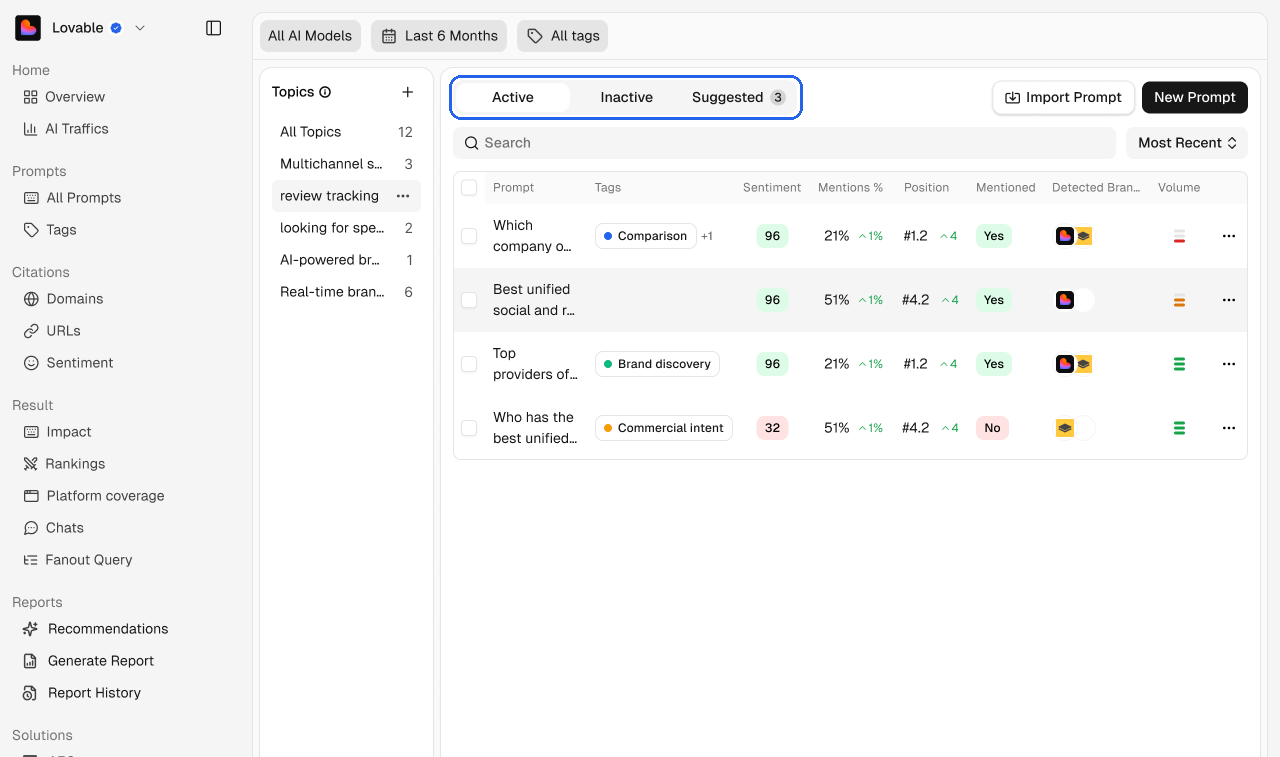Image resolution: width=1280 pixels, height=757 pixels.
Task: Open Recommendations report
Action: (x=96, y=629)
